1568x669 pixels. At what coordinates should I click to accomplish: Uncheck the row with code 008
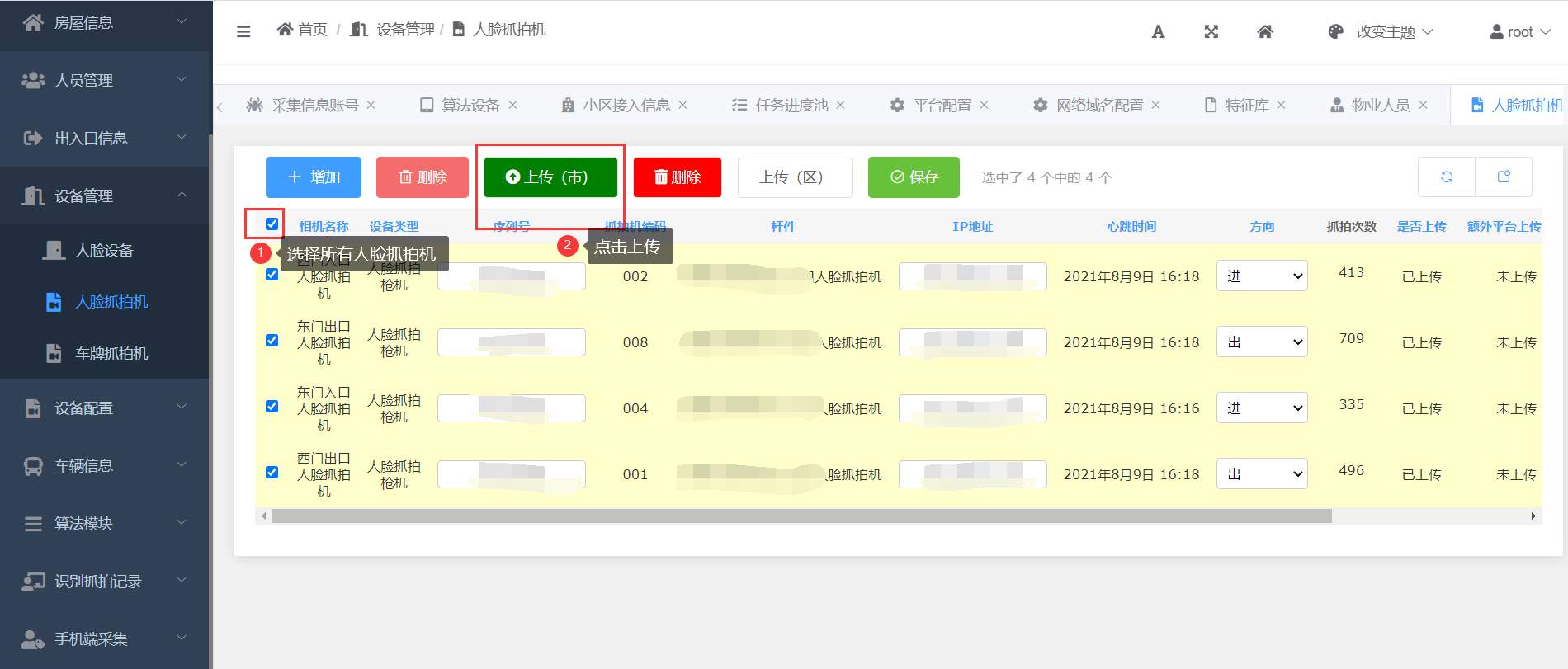[272, 340]
